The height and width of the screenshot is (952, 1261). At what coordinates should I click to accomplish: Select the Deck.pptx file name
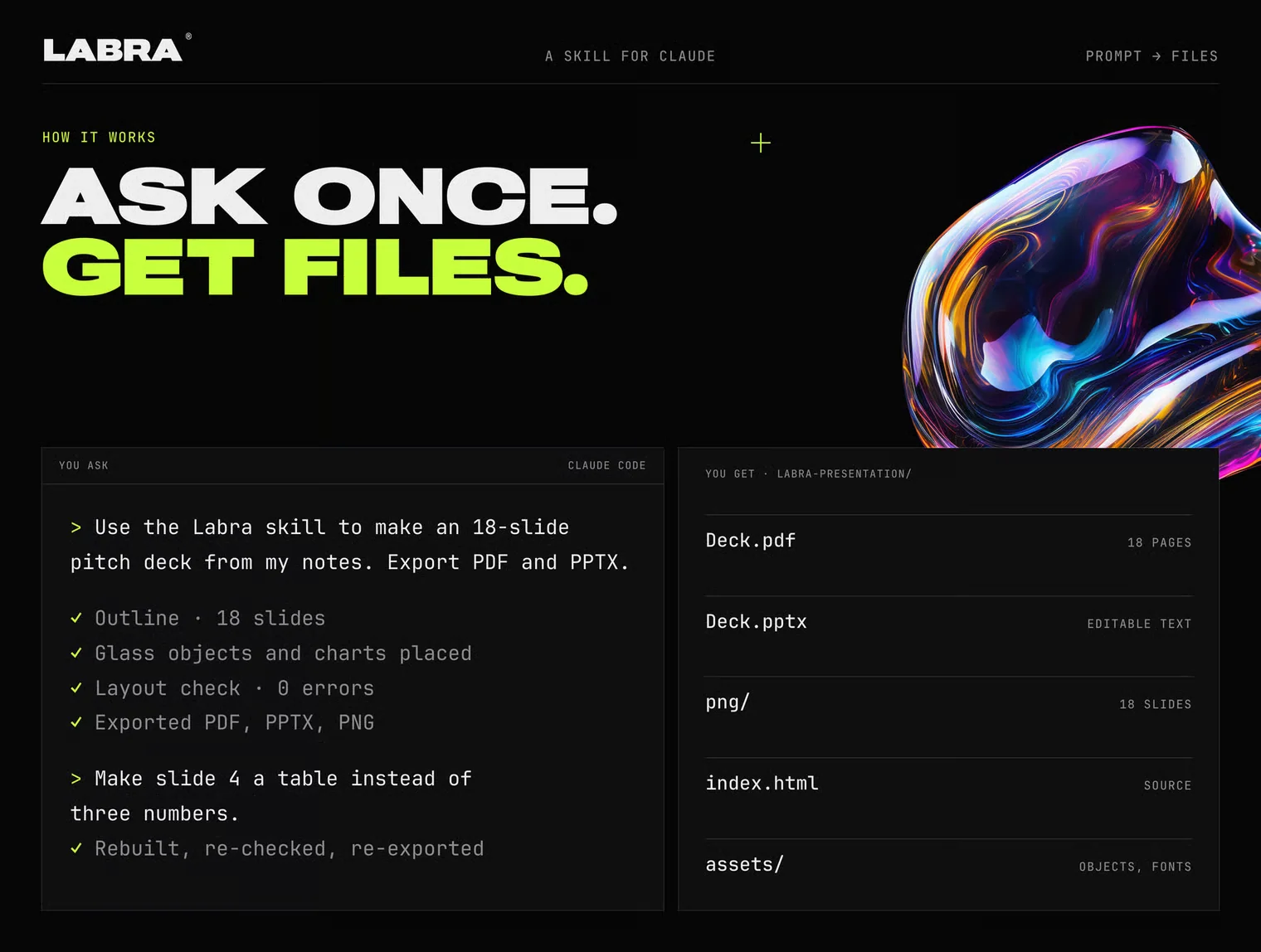[x=757, y=622]
